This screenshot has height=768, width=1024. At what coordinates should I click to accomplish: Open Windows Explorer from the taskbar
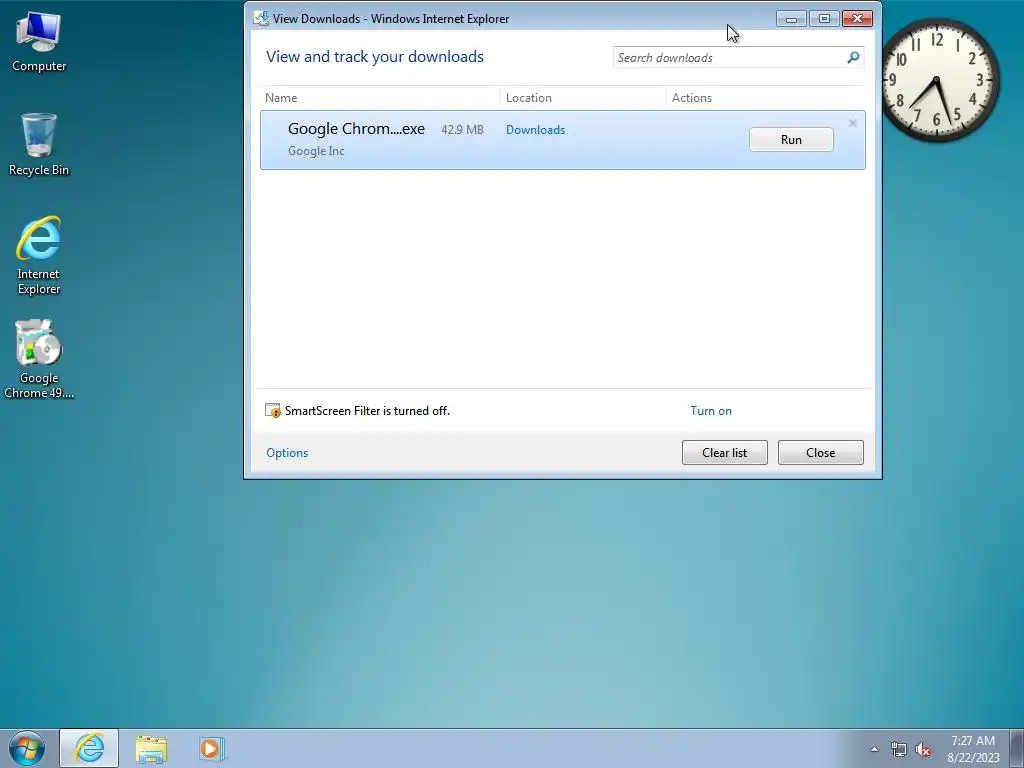click(151, 749)
